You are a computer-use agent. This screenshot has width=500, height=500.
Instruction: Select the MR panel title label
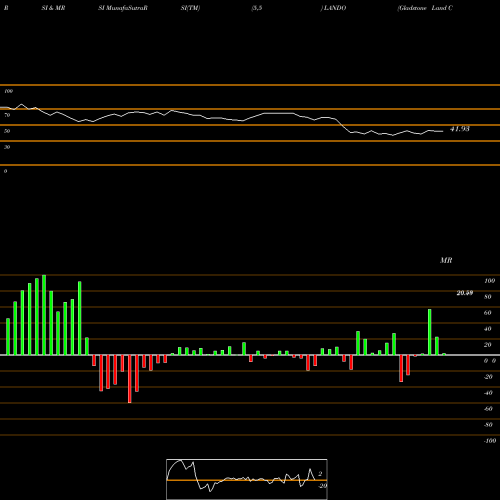click(x=446, y=260)
